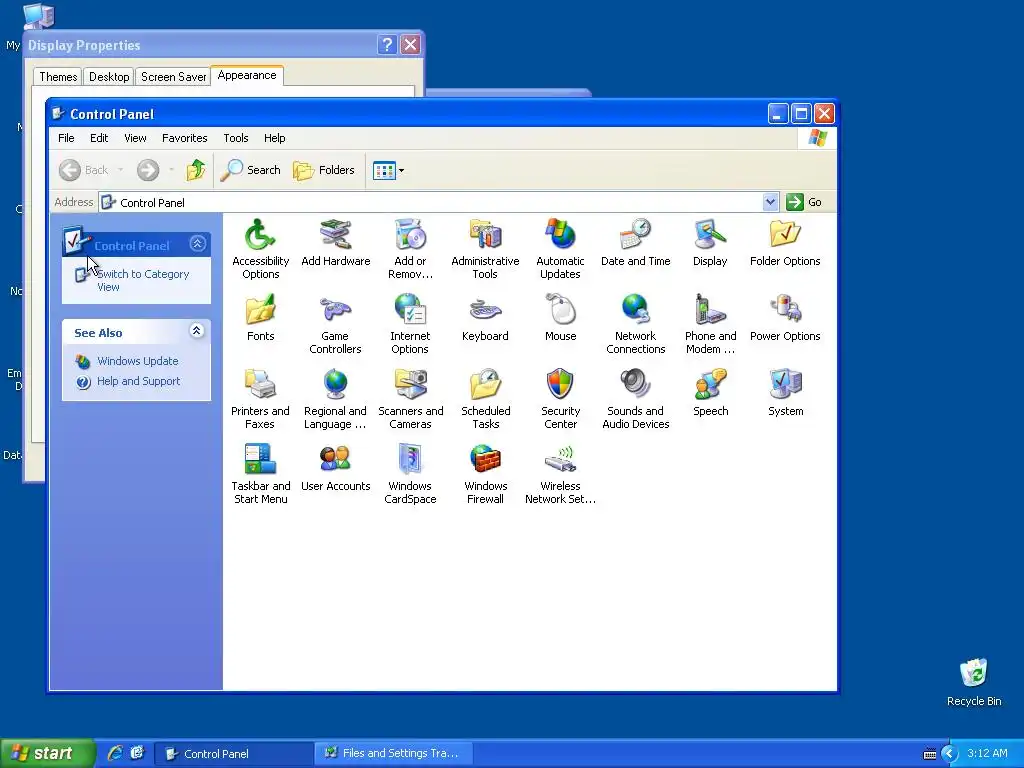Expand the Address bar dropdown
Screen dimensions: 1024x768
point(770,202)
